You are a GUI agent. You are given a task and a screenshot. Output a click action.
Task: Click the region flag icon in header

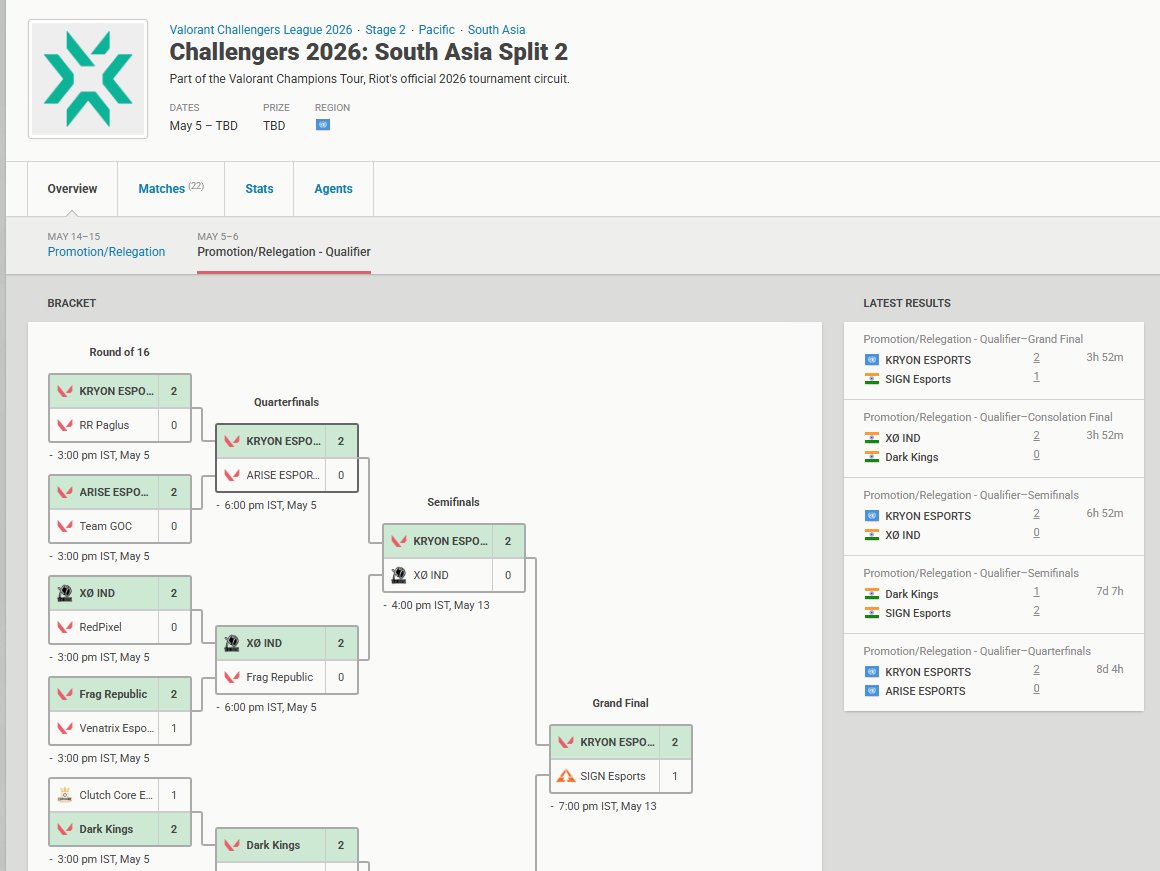(323, 125)
